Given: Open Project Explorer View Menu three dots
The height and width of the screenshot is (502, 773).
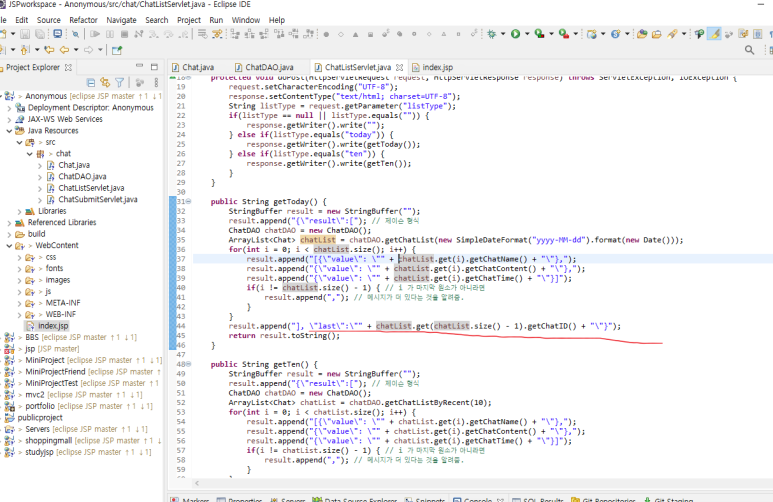Looking at the screenshot, I should pos(156,82).
